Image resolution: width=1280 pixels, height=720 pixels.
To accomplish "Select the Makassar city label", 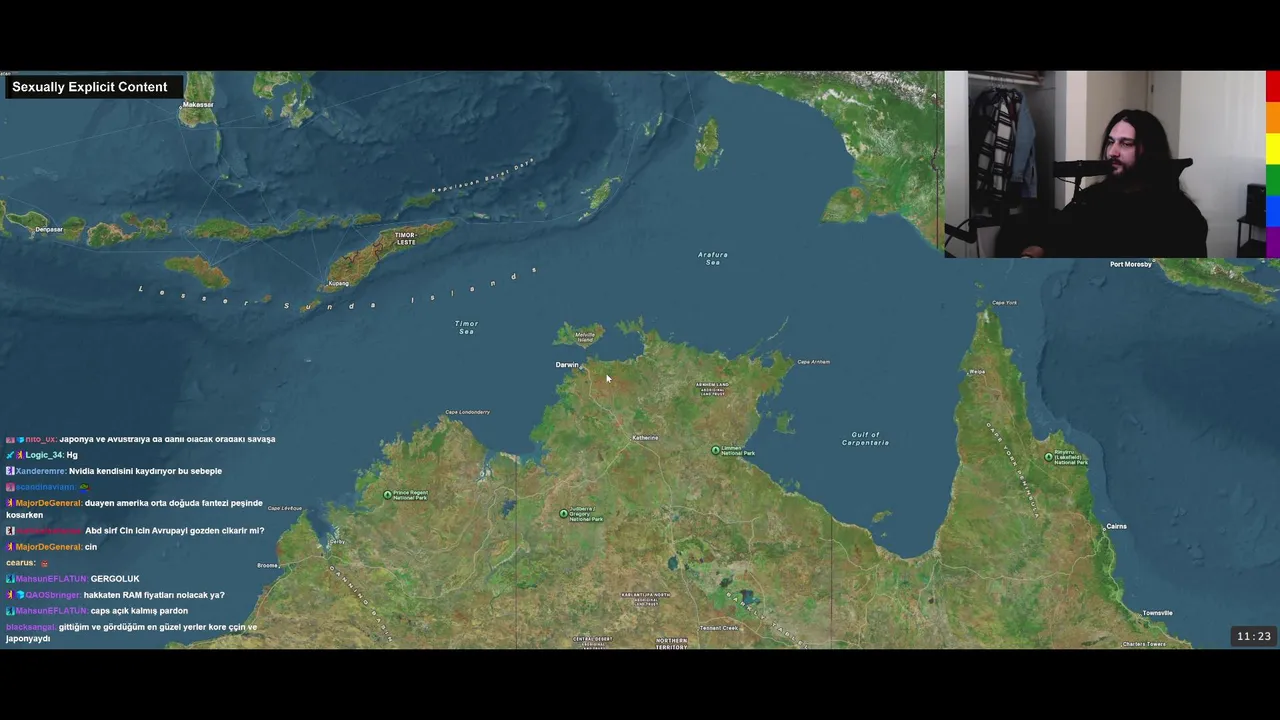I will click(198, 105).
